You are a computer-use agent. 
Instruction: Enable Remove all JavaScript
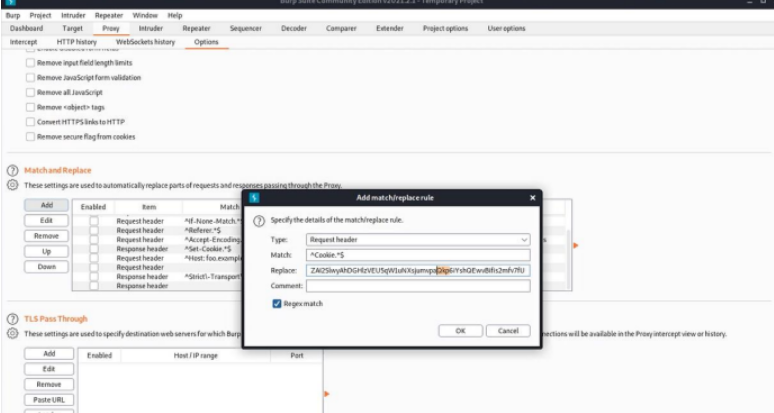click(30, 92)
